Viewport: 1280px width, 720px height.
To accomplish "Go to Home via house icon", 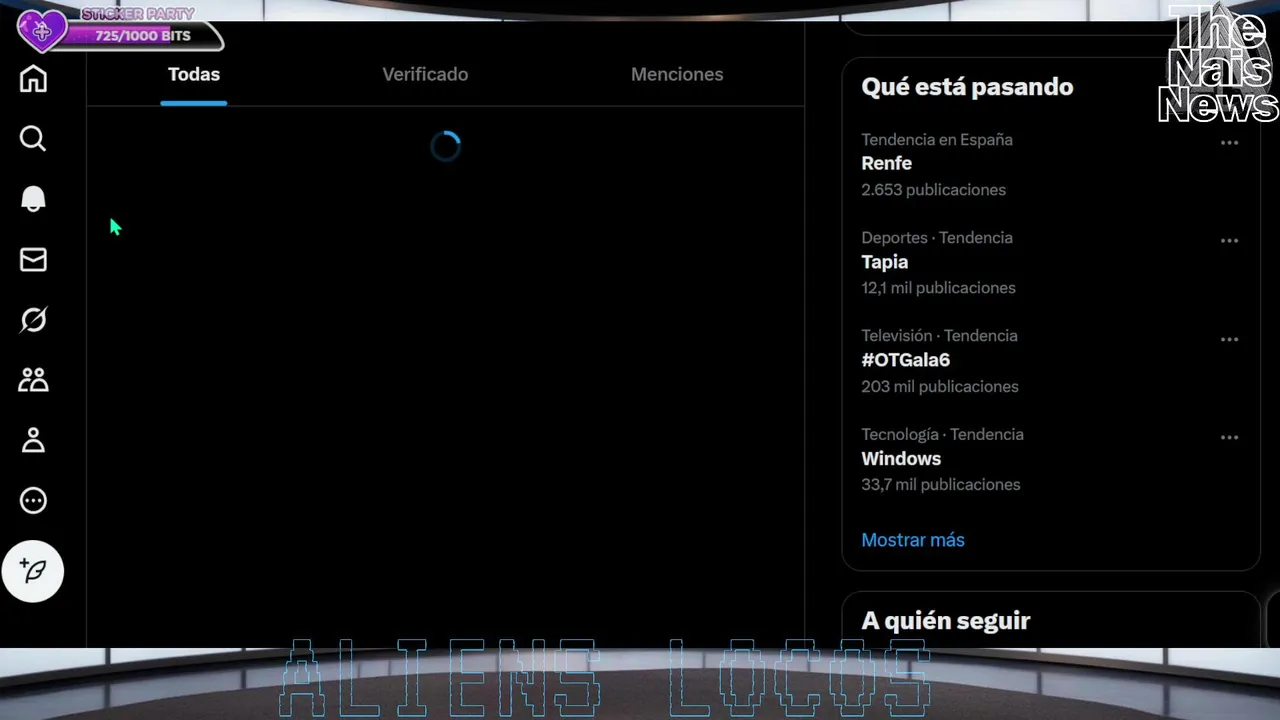I will pos(33,78).
